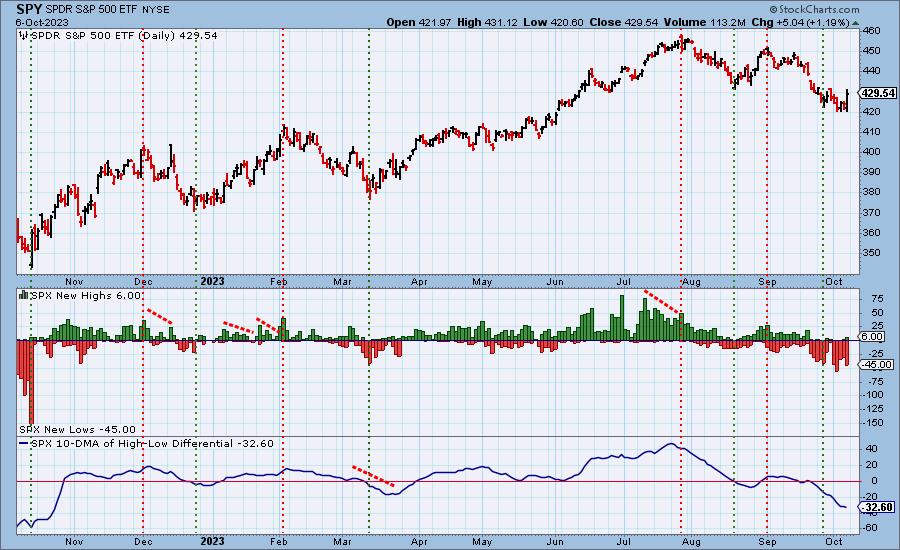Click the 429.54 price tag on right axis
The height and width of the screenshot is (550, 900).
point(878,93)
